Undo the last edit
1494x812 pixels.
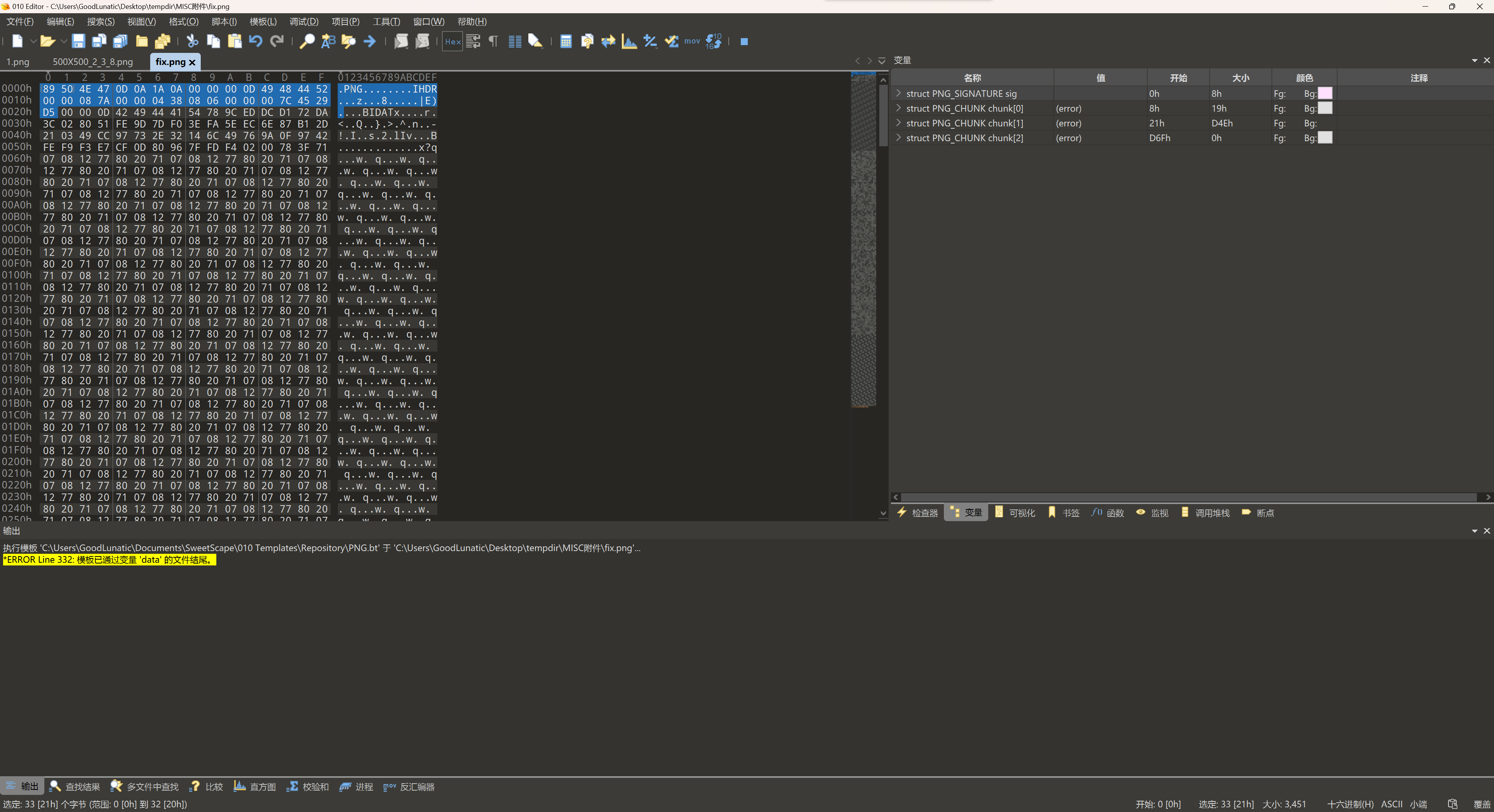tap(256, 41)
